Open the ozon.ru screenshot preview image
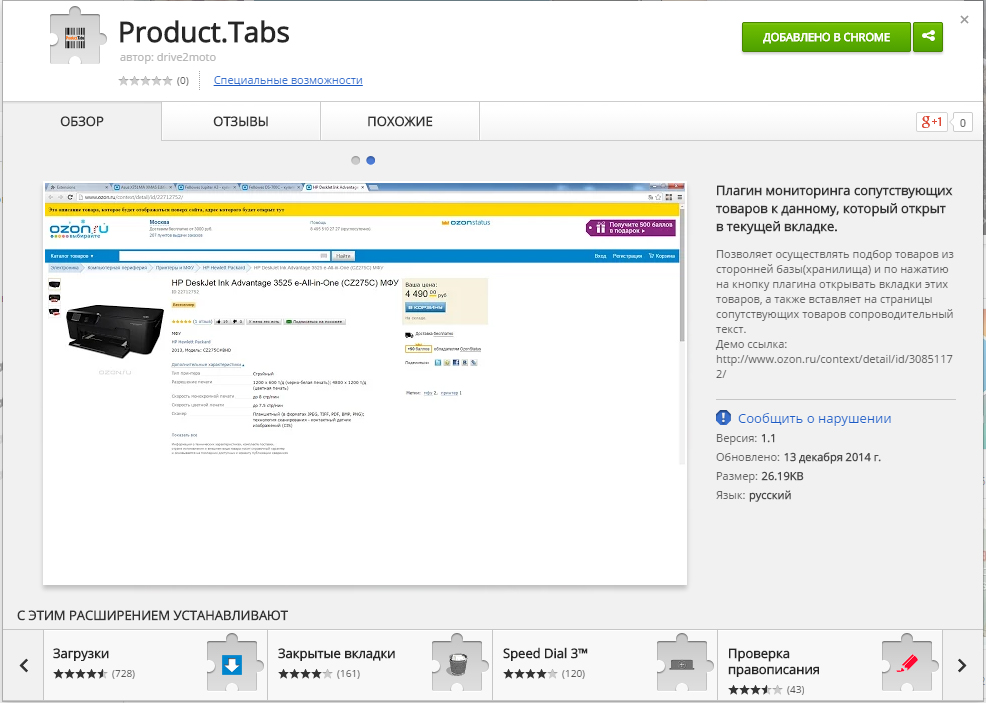986x703 pixels. [x=364, y=381]
